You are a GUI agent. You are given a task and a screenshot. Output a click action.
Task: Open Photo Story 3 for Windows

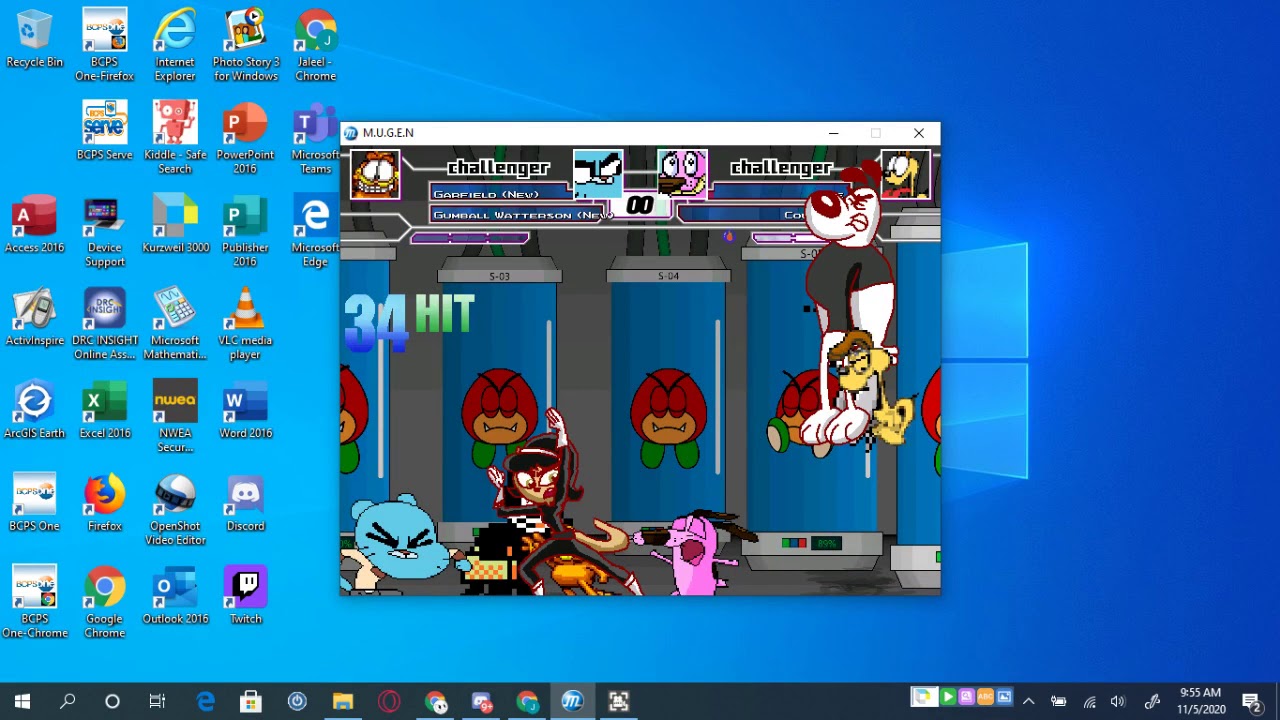pos(245,46)
